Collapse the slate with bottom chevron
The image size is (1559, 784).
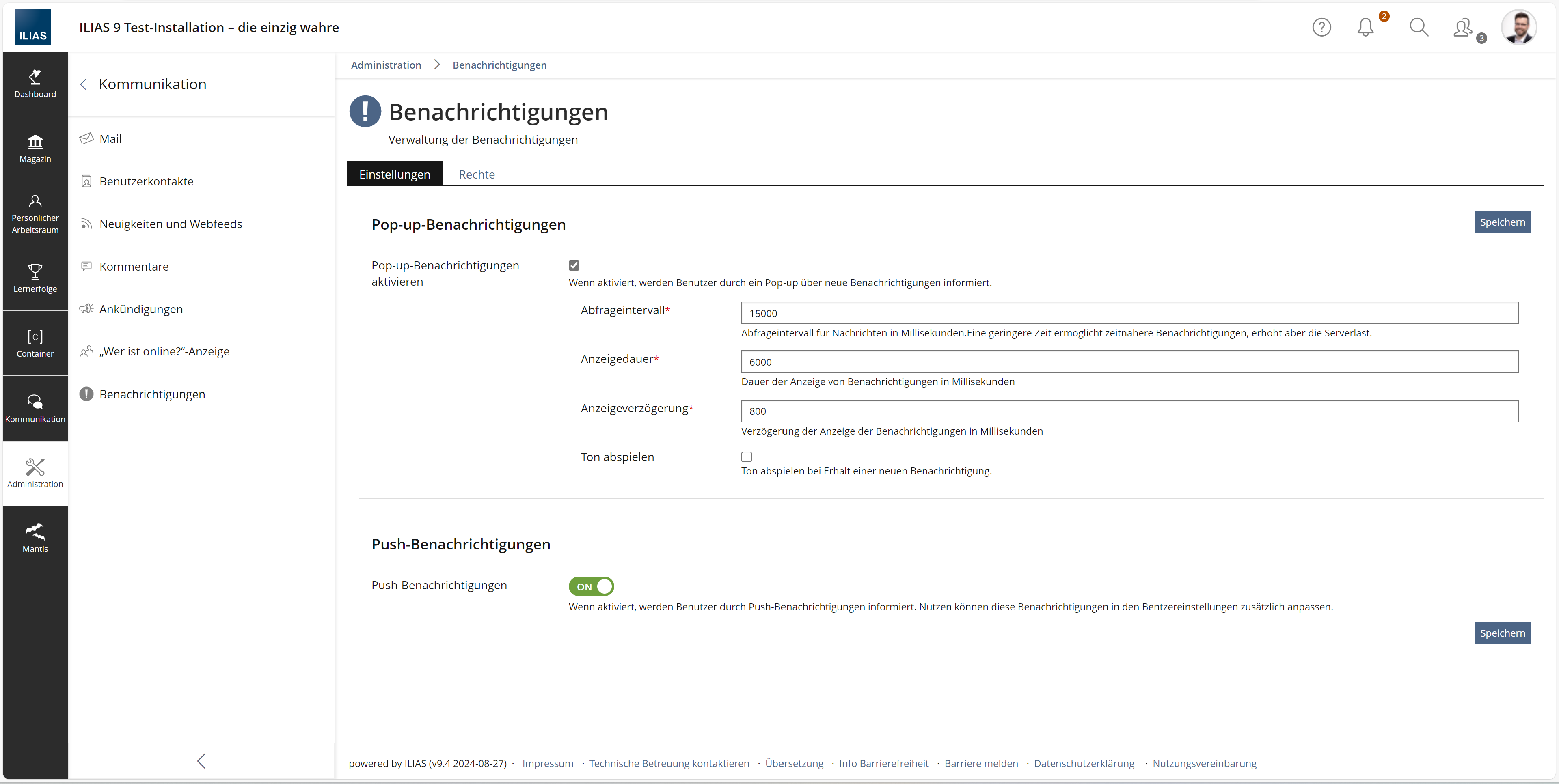201,760
